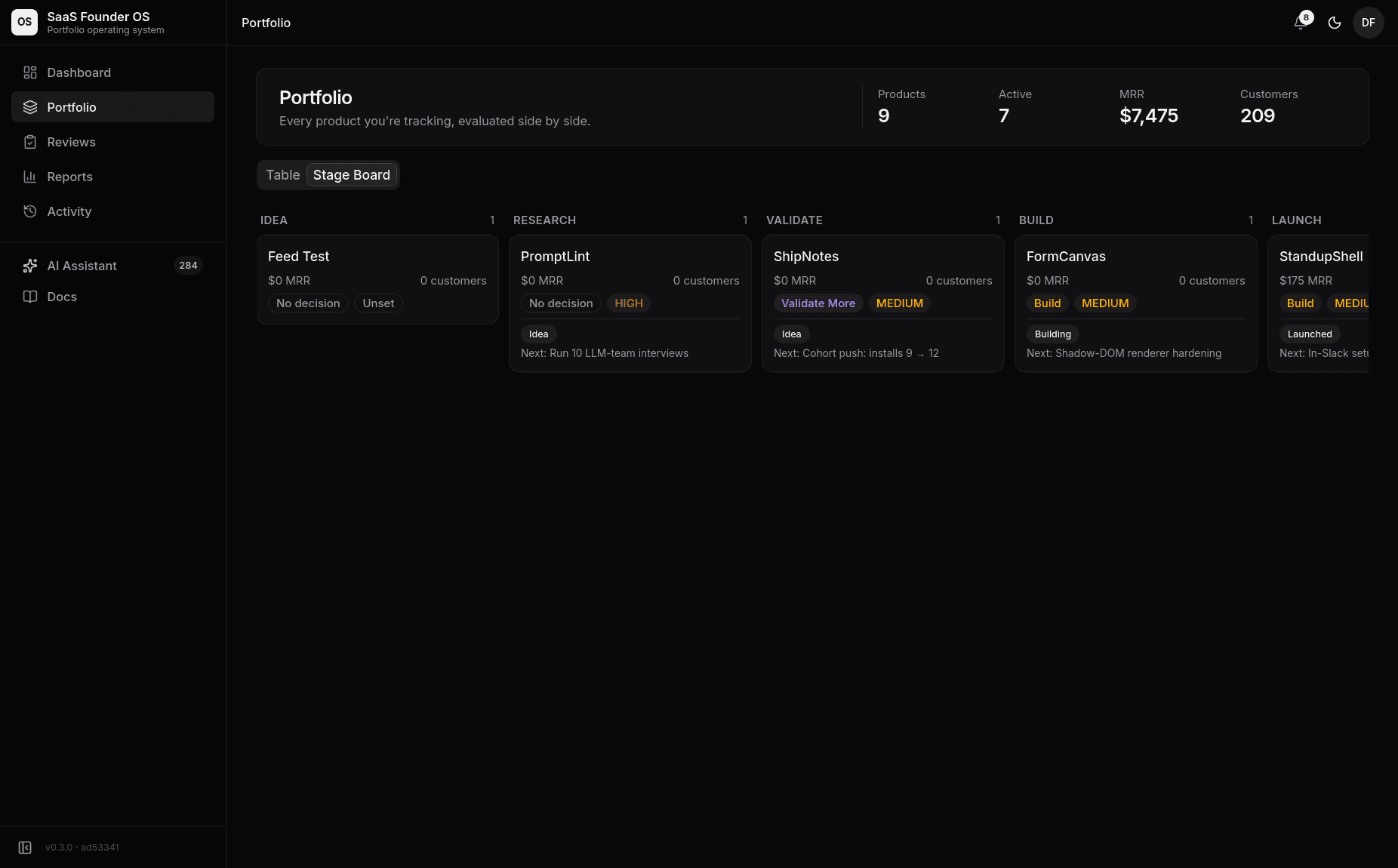Open the PromptLint card
Screen dimensions: 1398x868
(x=630, y=303)
